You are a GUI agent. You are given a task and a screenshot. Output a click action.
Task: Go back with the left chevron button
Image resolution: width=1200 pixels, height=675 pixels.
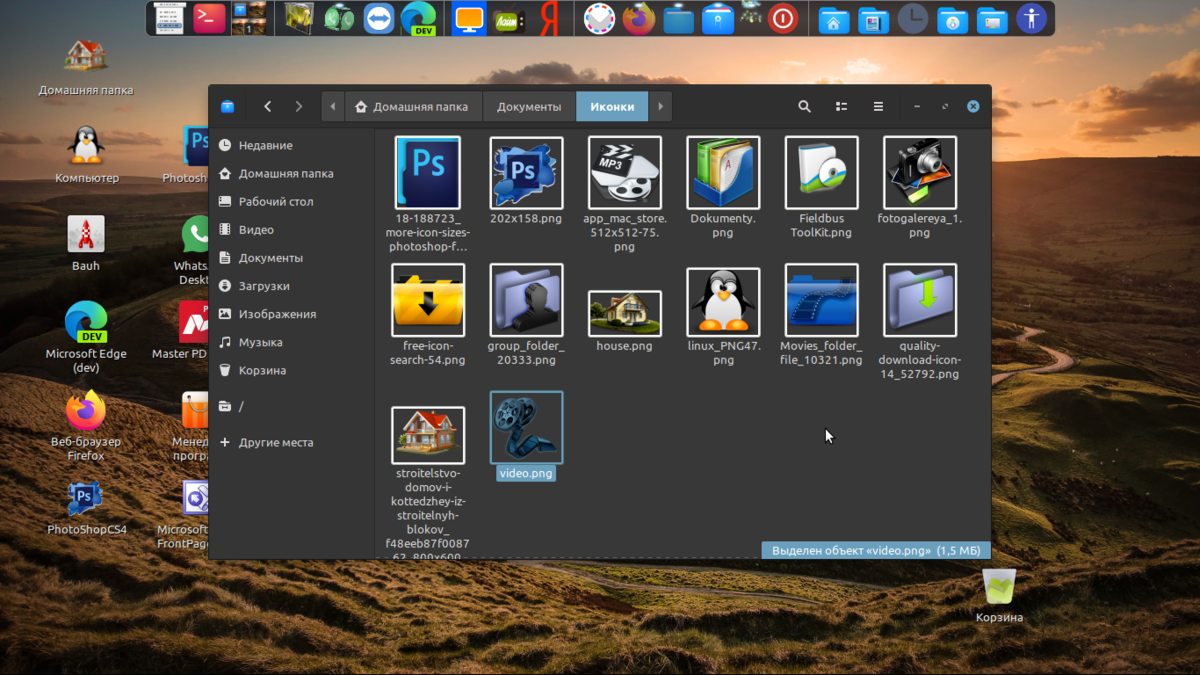pyautogui.click(x=267, y=106)
